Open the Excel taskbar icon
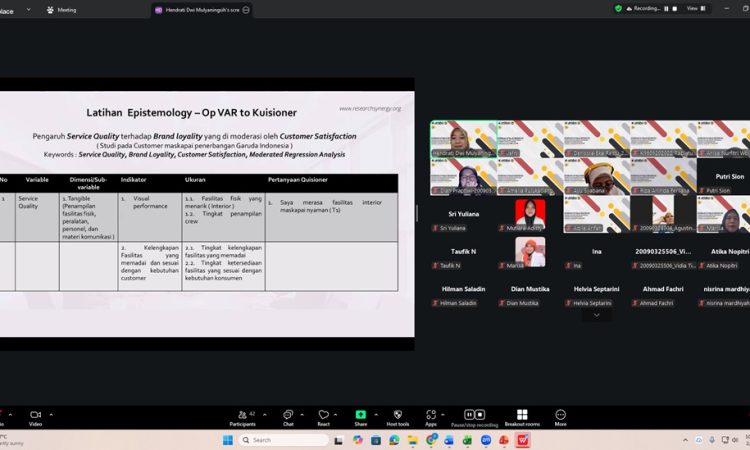Viewport: 750px width, 450px height. point(467,440)
